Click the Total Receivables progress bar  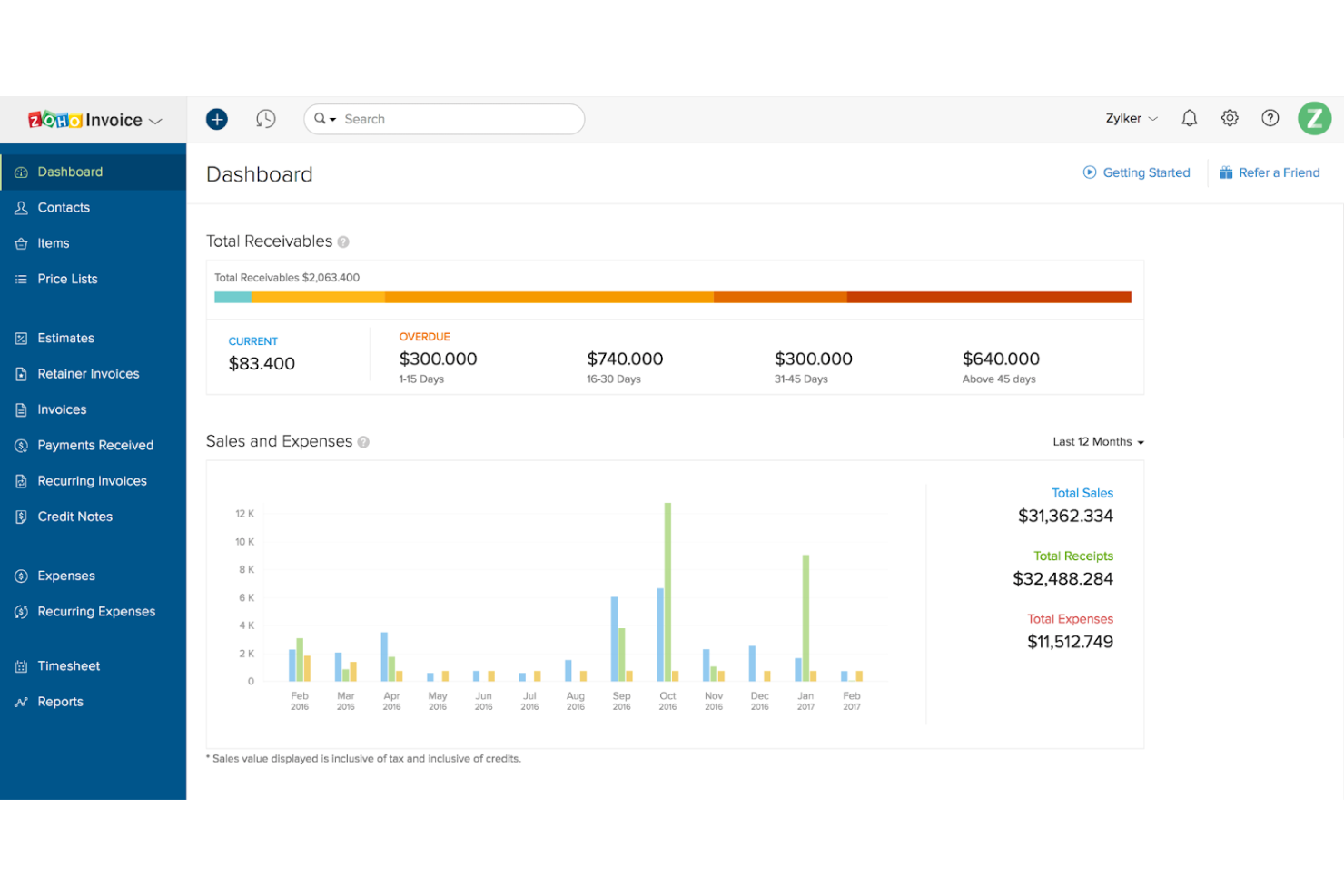click(672, 296)
